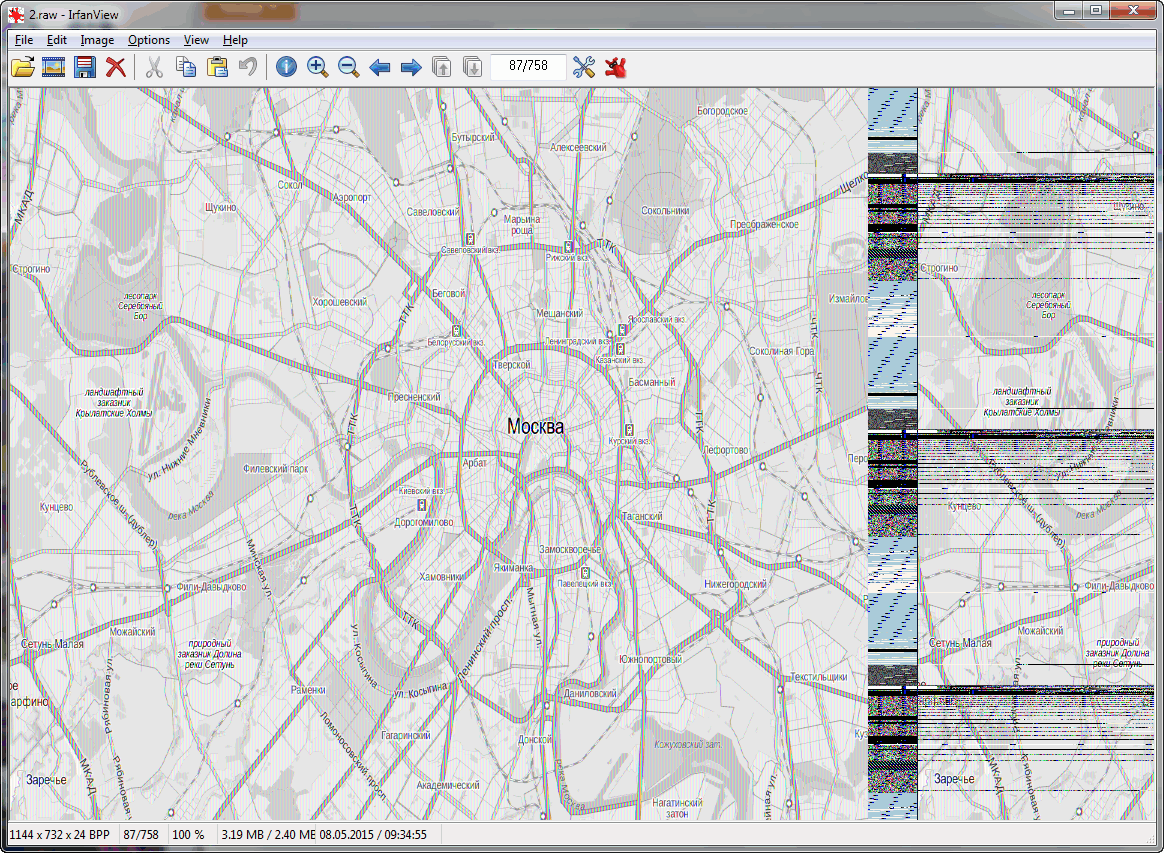Open settings via wrench and screwdriver icon

click(584, 67)
